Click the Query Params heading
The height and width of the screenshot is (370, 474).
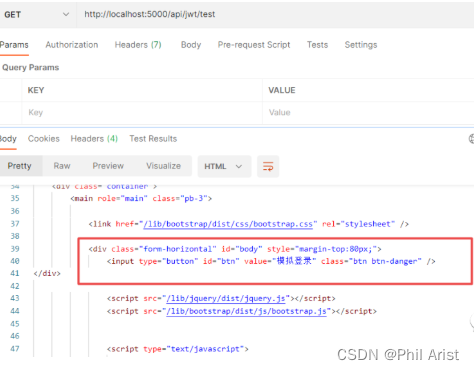tap(31, 67)
